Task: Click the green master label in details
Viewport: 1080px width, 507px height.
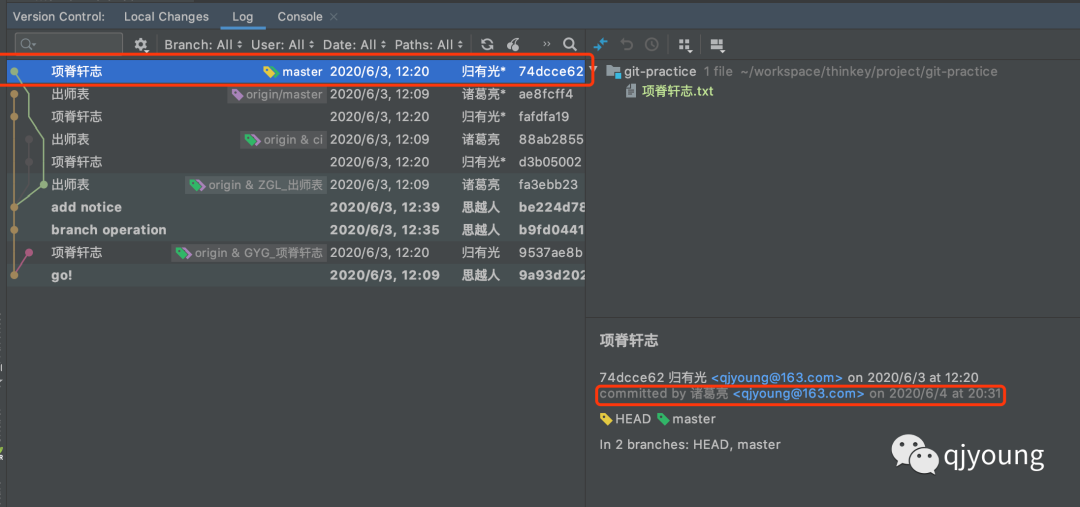Action: (x=686, y=419)
